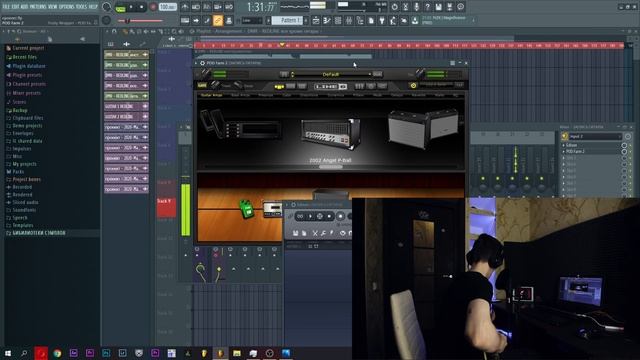Select paint brush icon in main toolbar
Viewport: 640px width, 360px height.
click(207, 20)
